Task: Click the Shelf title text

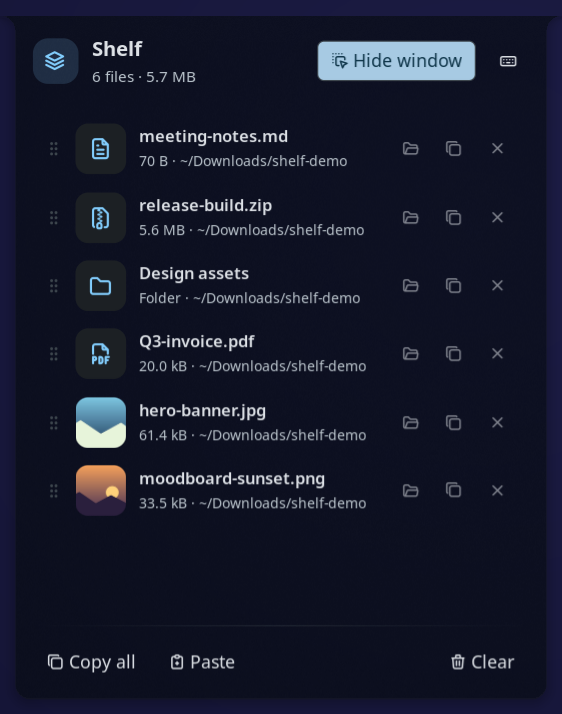Action: click(x=117, y=49)
